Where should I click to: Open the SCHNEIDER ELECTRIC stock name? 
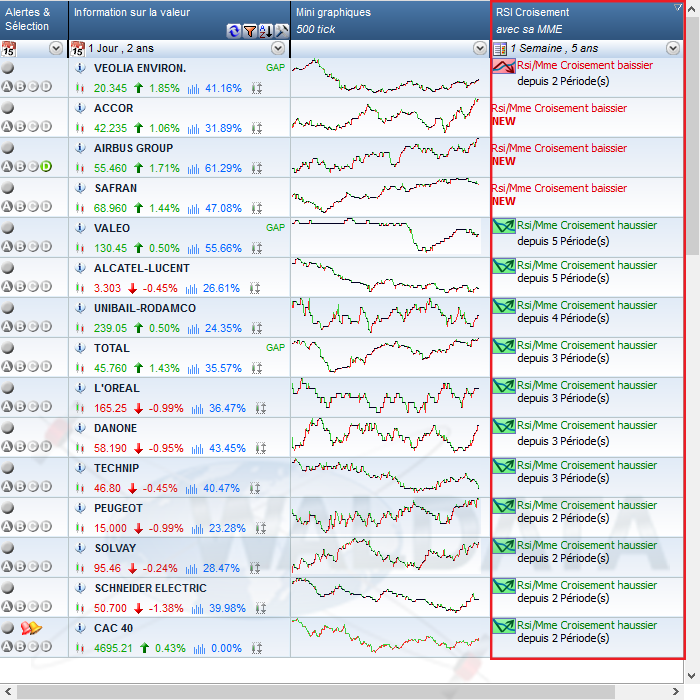tap(150, 588)
